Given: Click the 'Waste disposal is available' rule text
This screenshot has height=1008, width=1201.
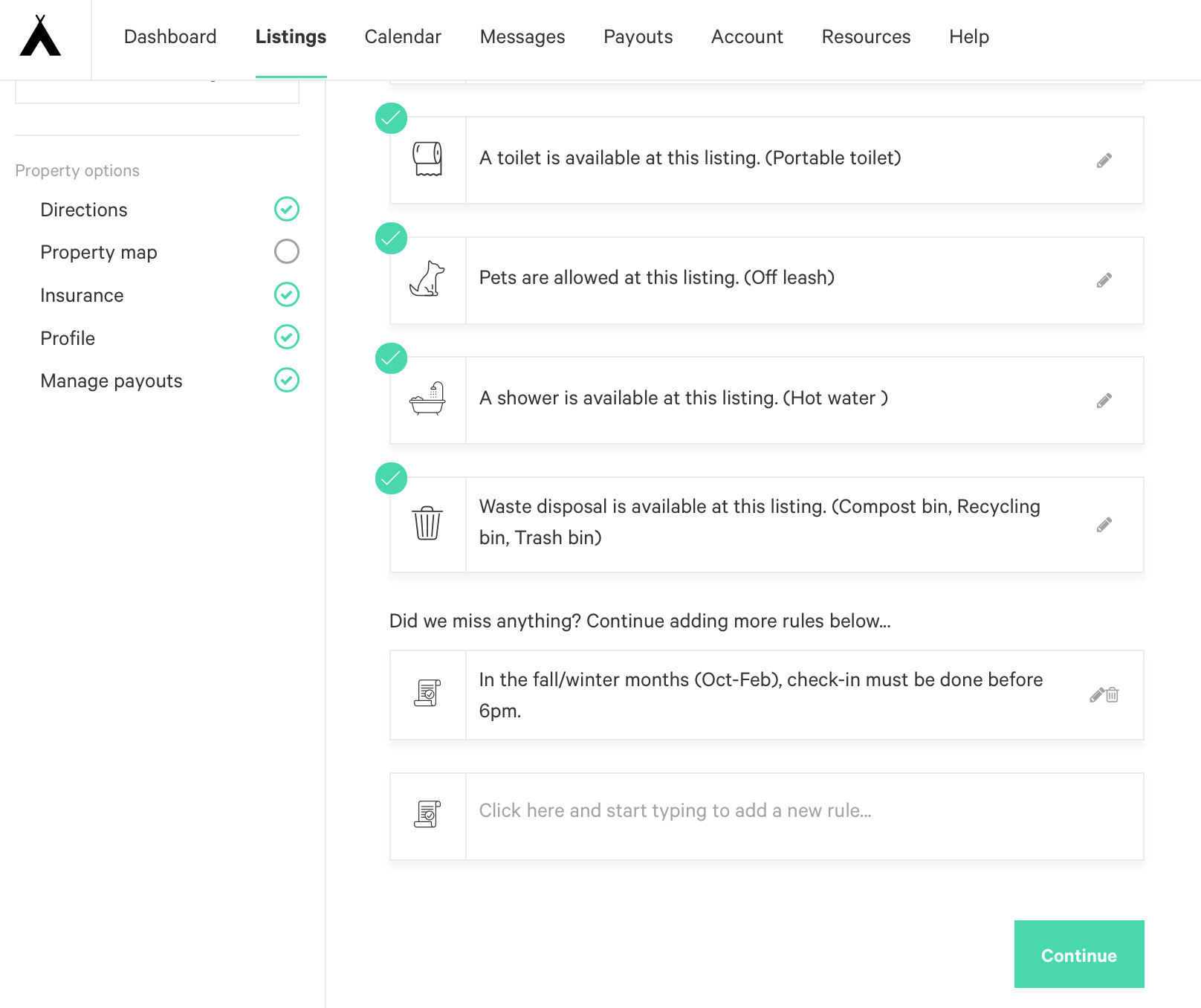Looking at the screenshot, I should click(760, 522).
